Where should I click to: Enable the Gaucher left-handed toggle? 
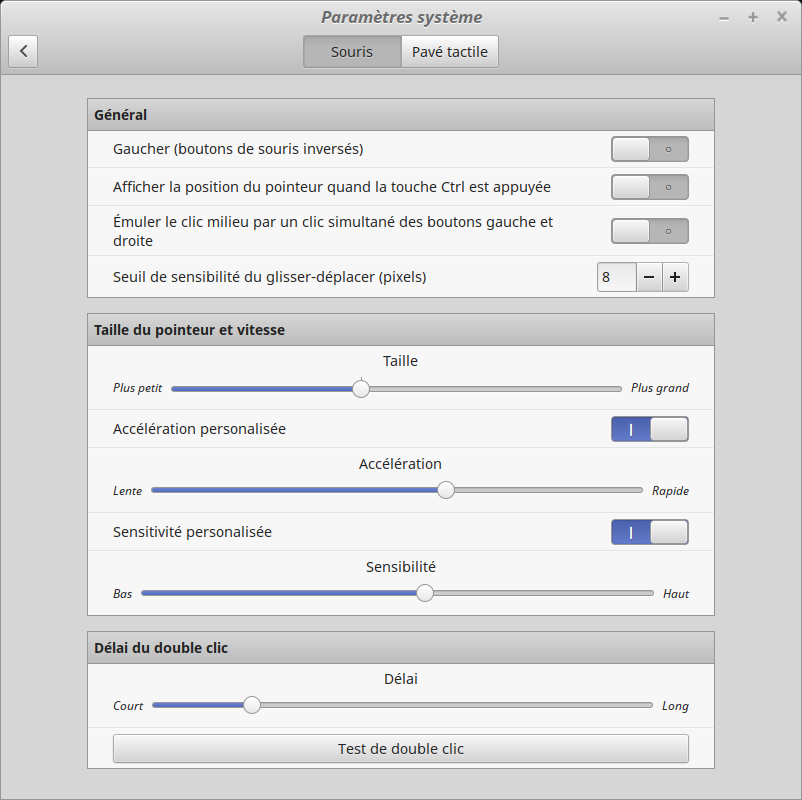(x=649, y=149)
